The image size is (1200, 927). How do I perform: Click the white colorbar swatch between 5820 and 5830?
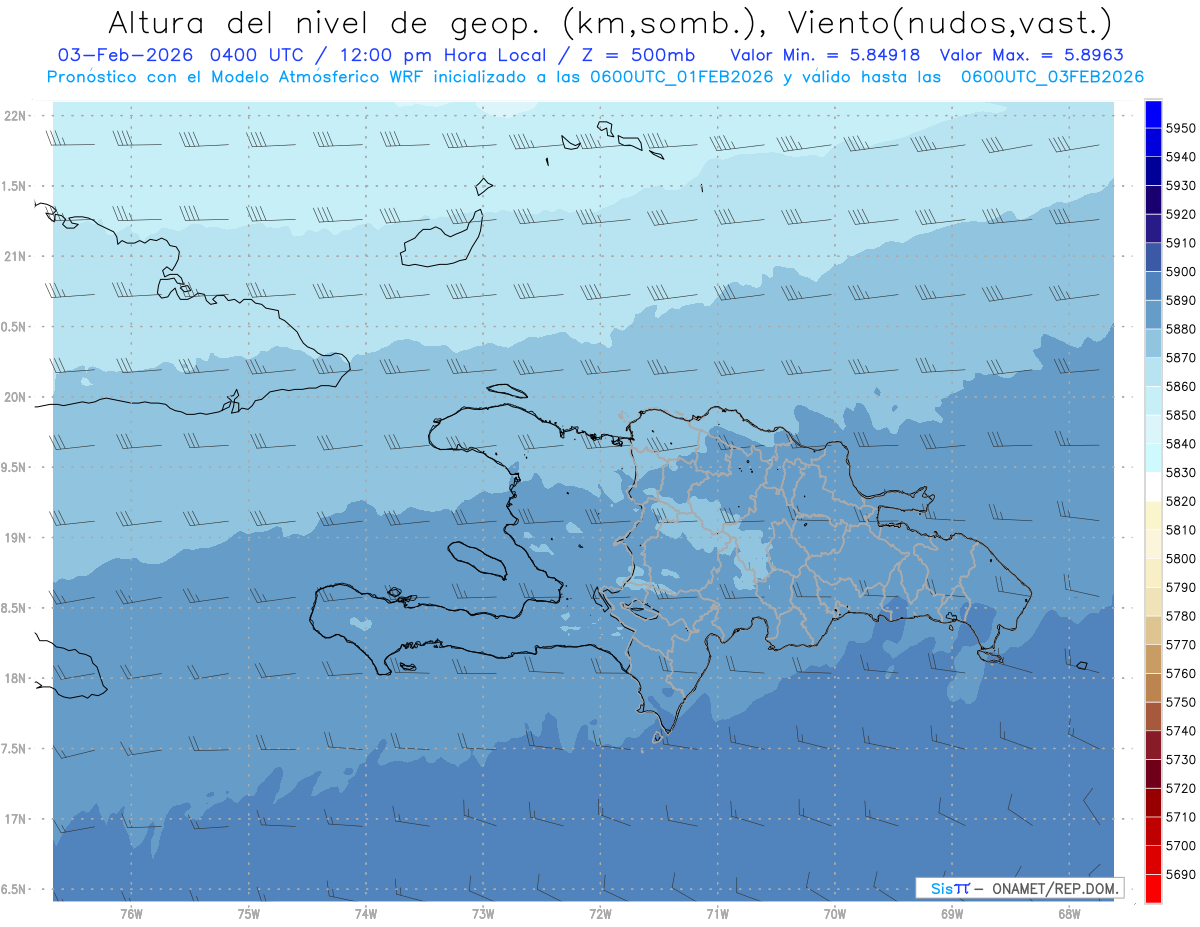(1153, 486)
